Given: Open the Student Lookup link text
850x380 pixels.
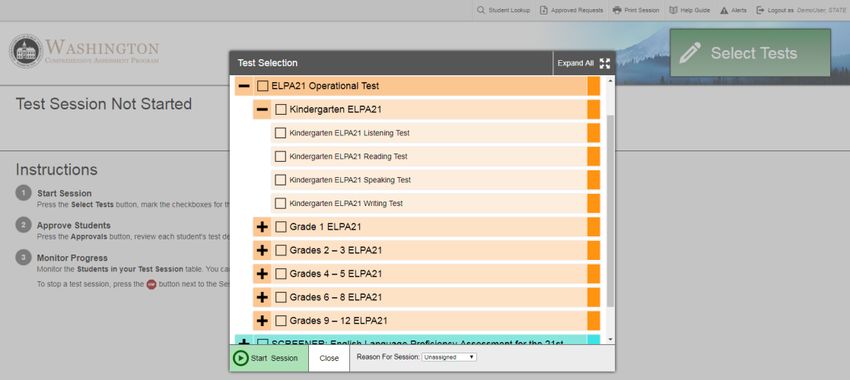Looking at the screenshot, I should coord(509,10).
